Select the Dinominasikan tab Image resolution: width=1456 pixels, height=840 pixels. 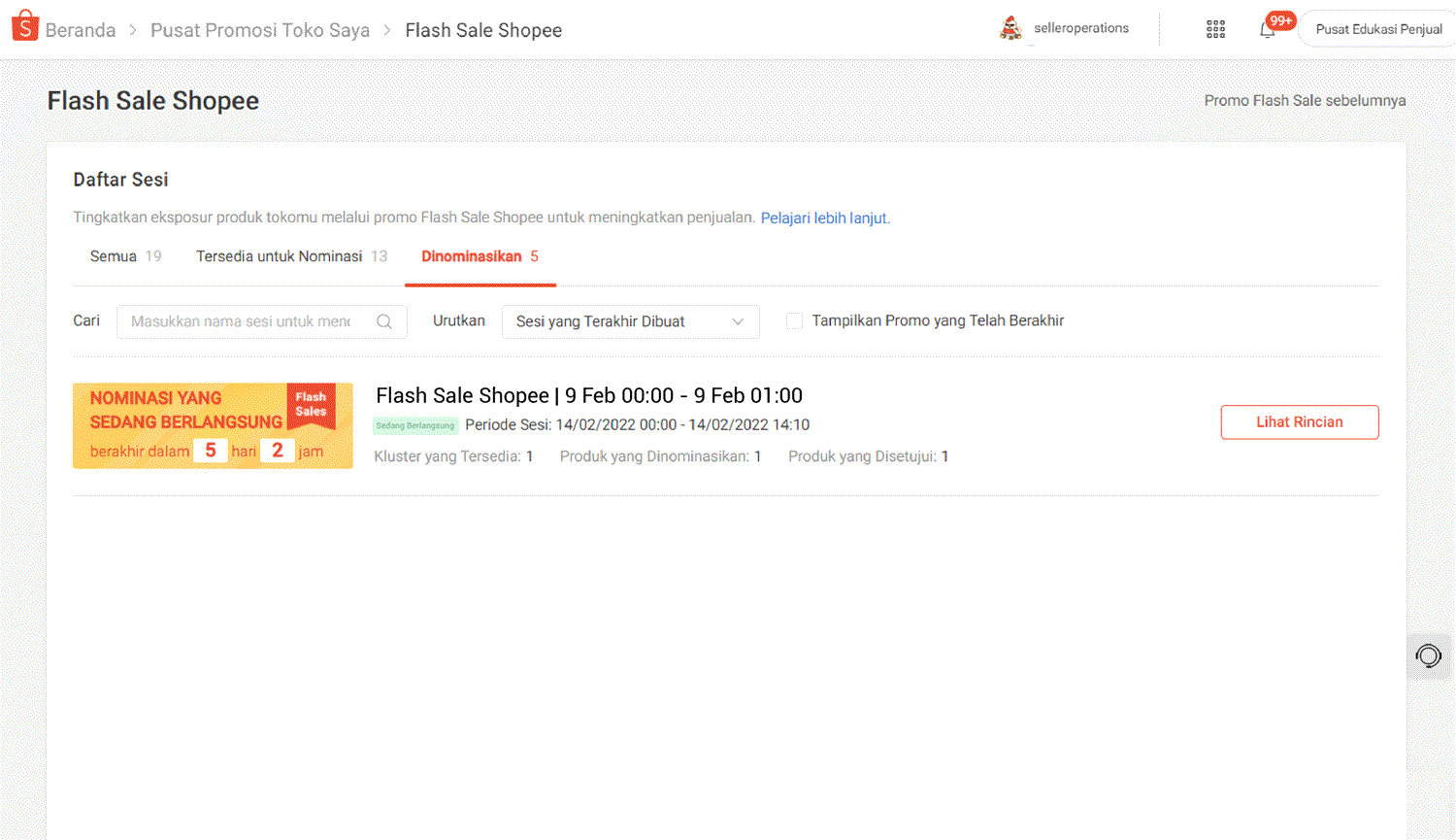(470, 255)
